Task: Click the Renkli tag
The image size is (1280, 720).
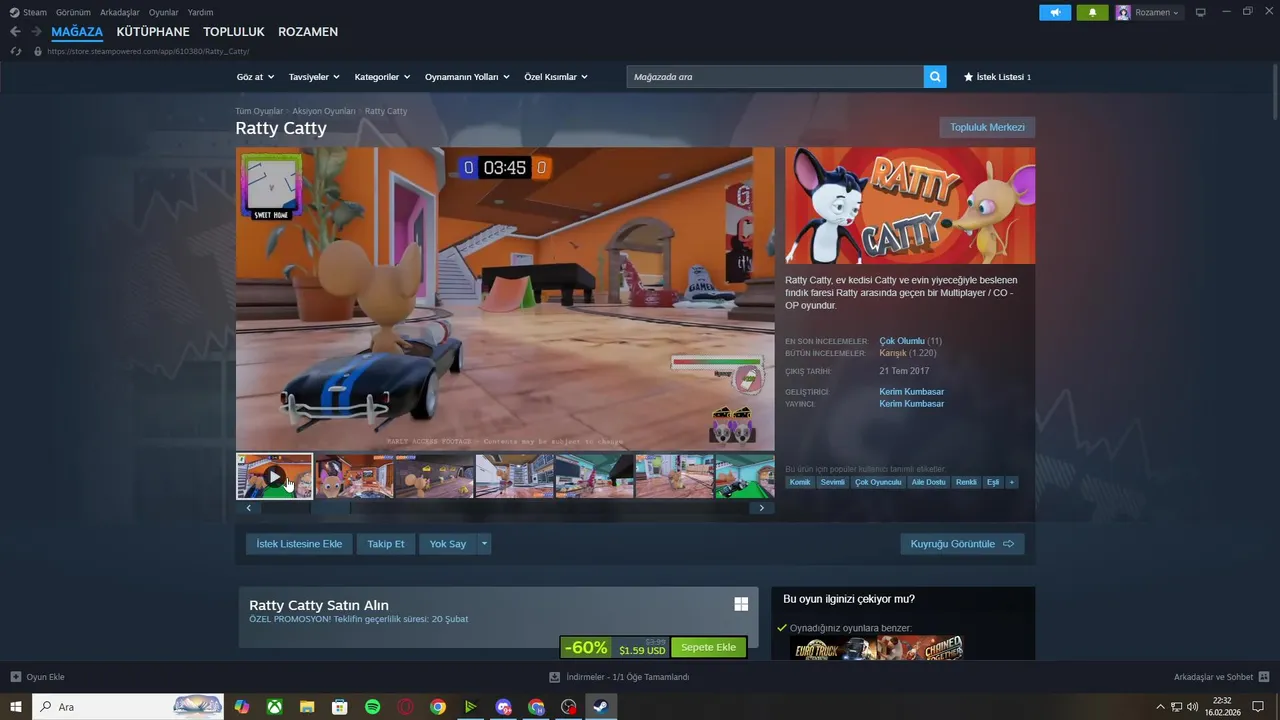Action: pyautogui.click(x=966, y=482)
